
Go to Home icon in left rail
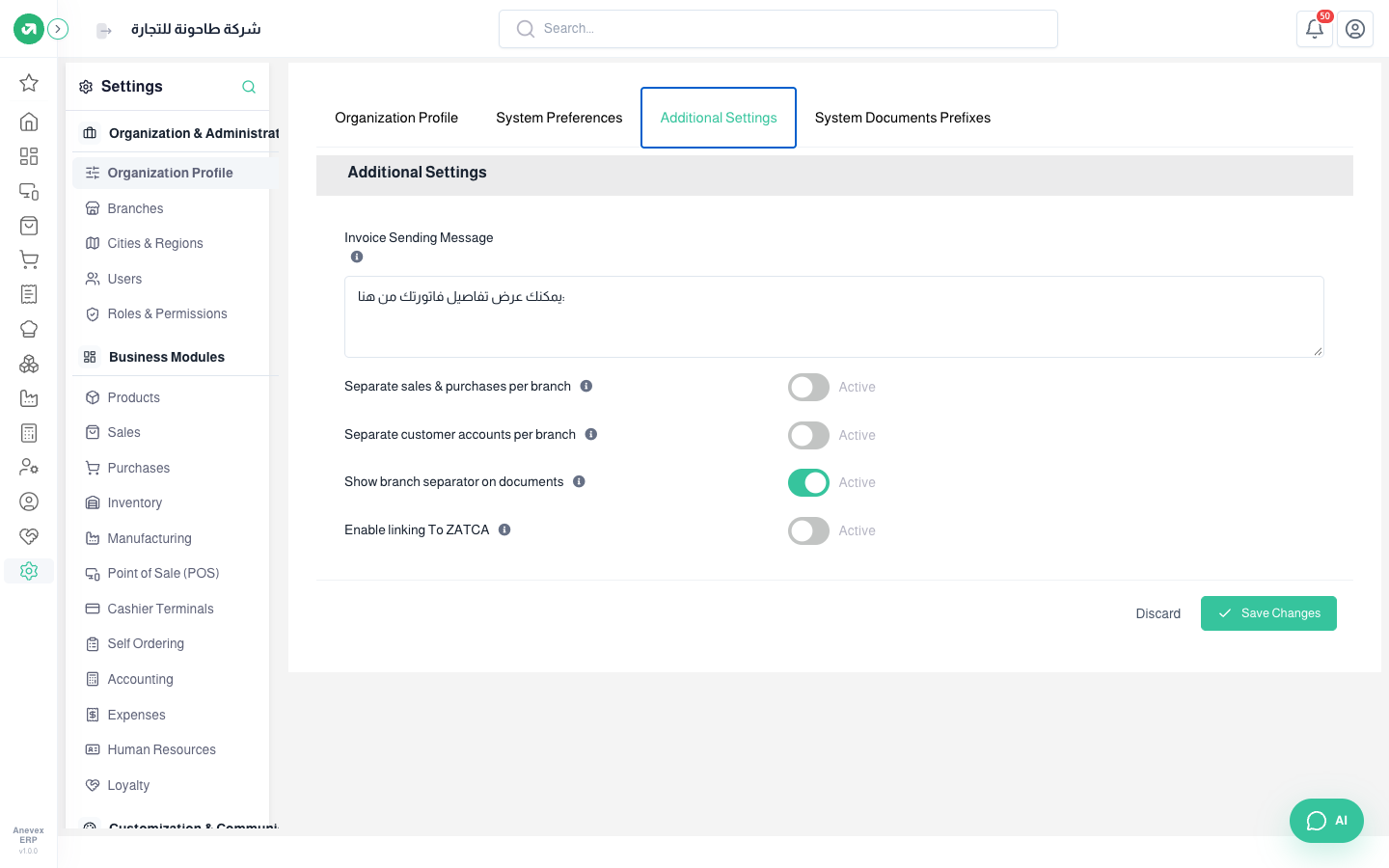point(29,122)
